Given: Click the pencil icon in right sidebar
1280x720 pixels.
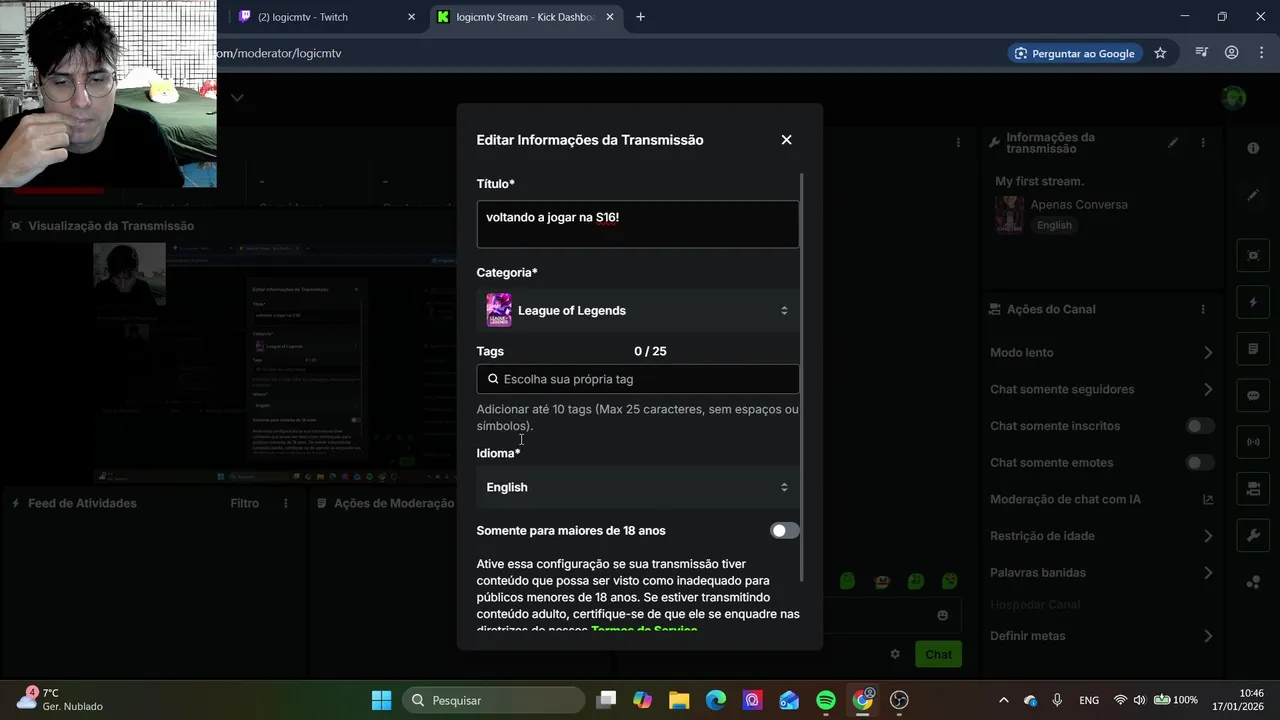Looking at the screenshot, I should [x=1253, y=195].
